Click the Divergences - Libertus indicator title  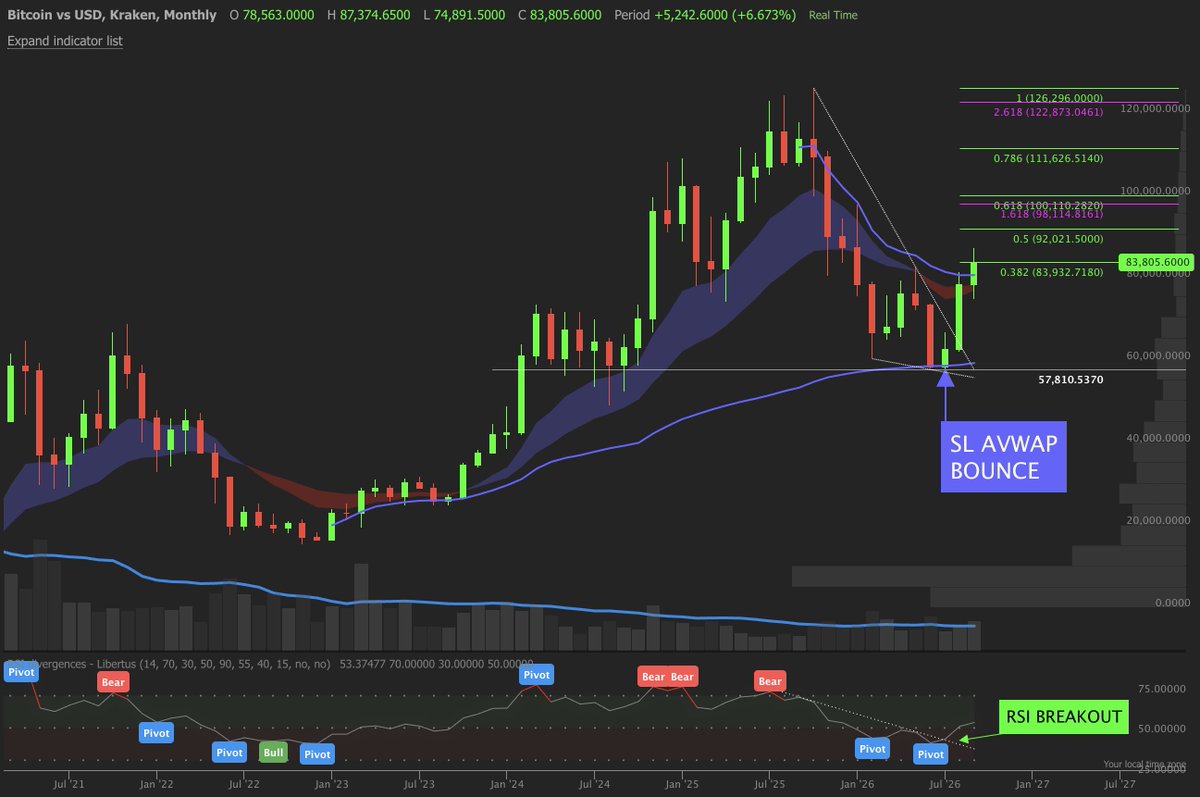168,663
